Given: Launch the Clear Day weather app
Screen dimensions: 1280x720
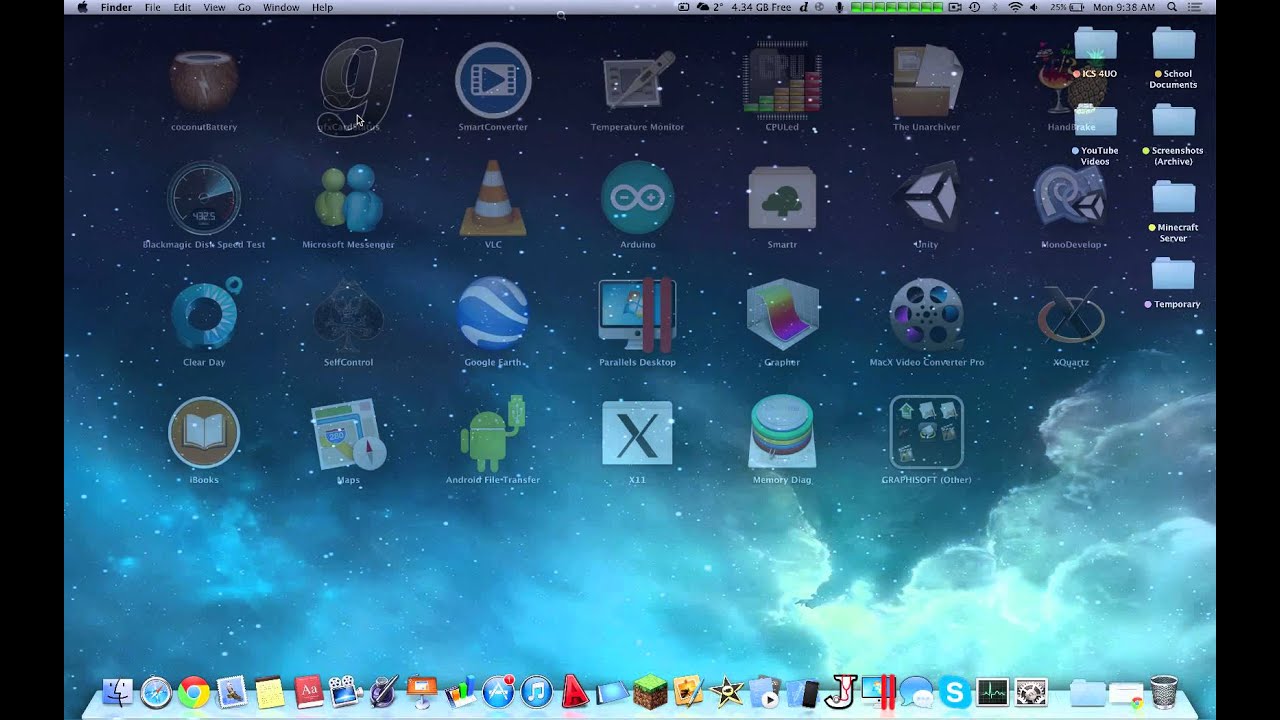Looking at the screenshot, I should pos(206,314).
